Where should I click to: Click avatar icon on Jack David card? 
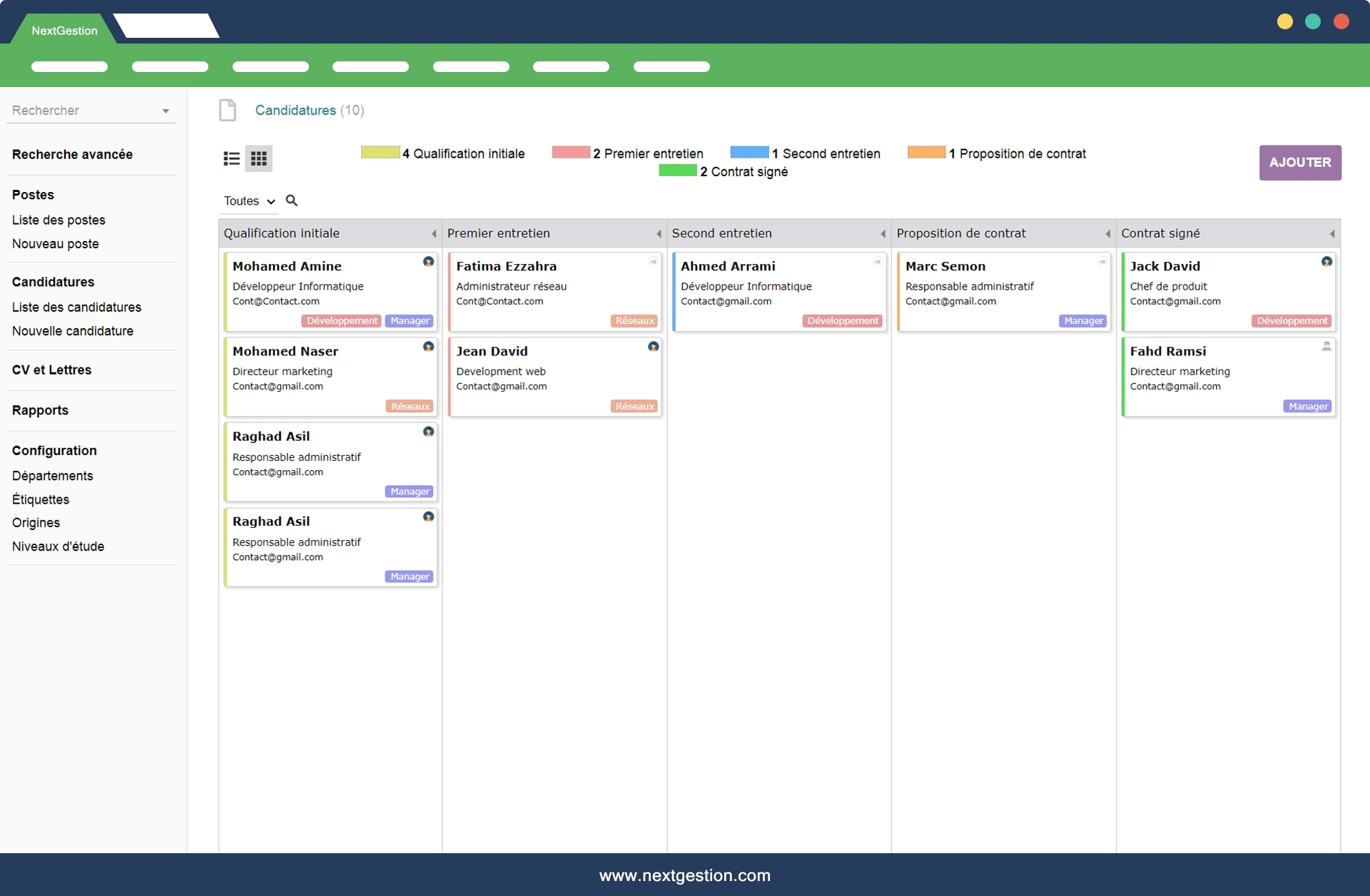pyautogui.click(x=1326, y=262)
